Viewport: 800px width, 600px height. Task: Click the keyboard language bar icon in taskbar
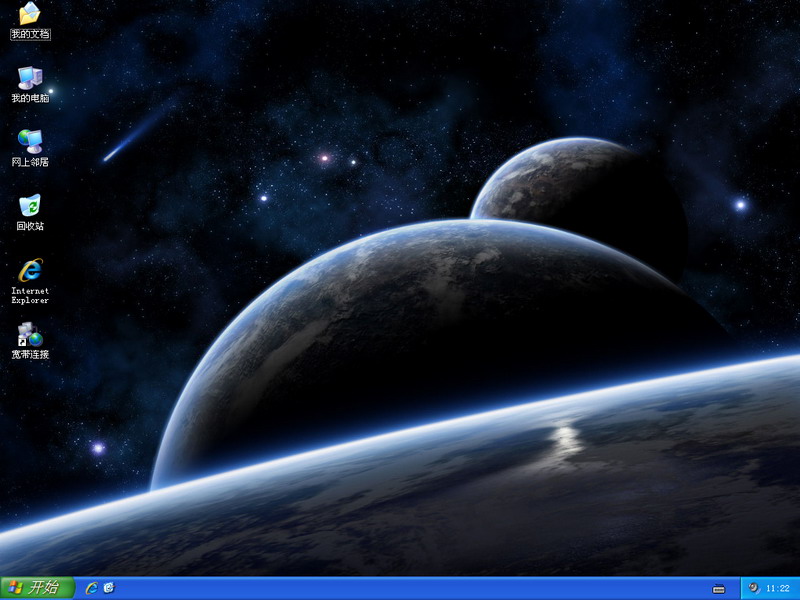coord(718,589)
